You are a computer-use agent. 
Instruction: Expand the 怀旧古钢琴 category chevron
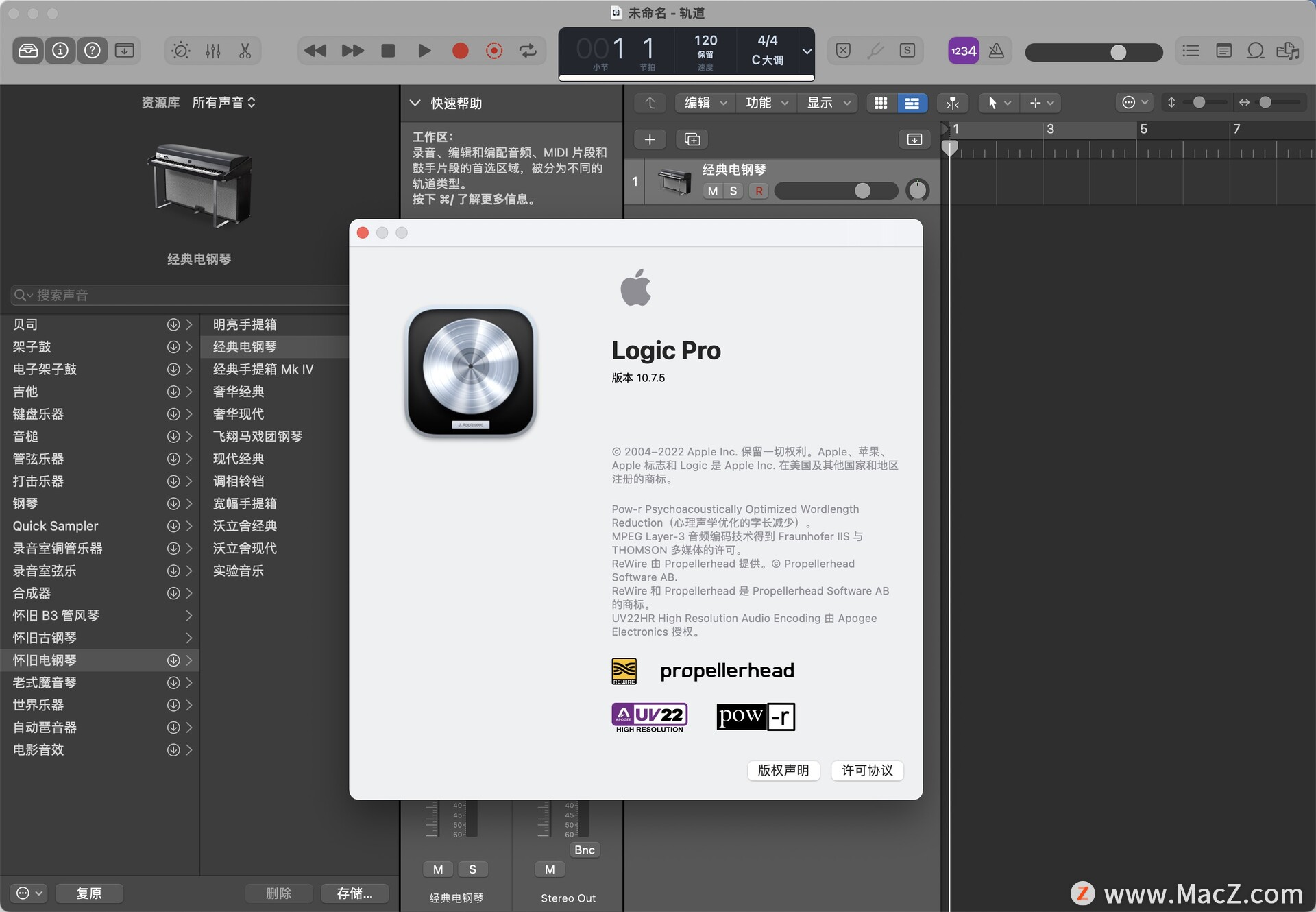coord(189,638)
